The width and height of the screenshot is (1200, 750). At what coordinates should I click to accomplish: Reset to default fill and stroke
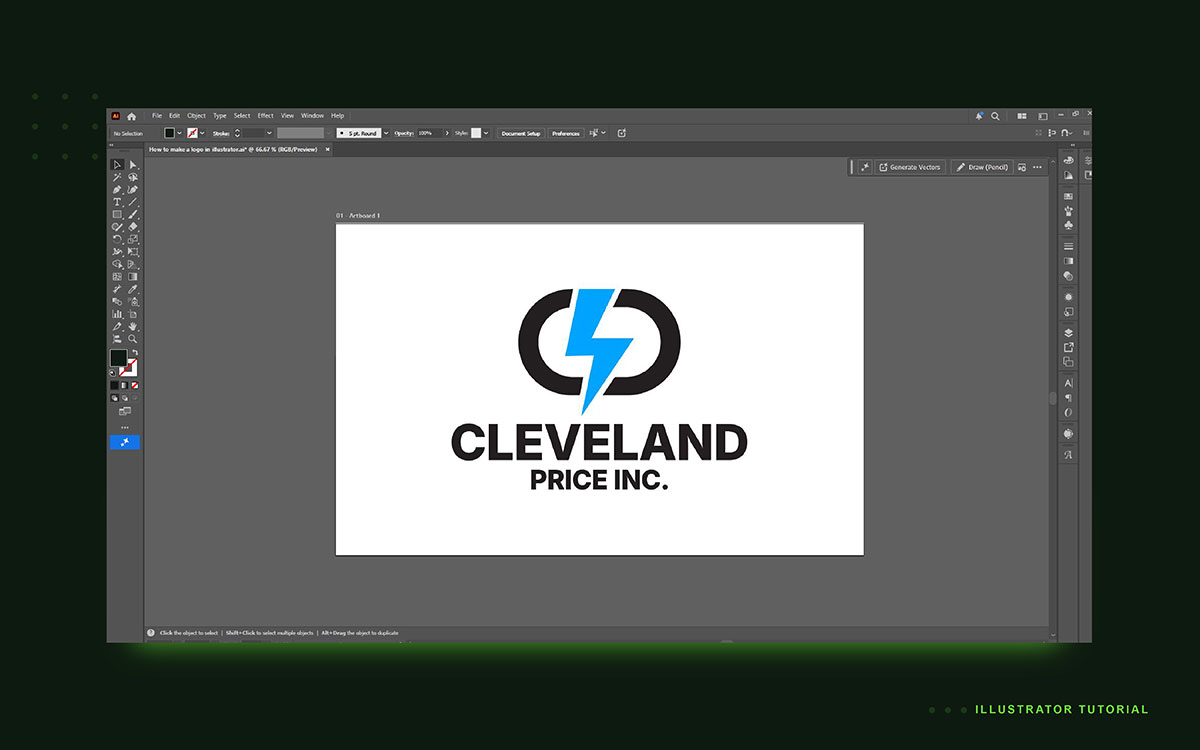pos(113,373)
